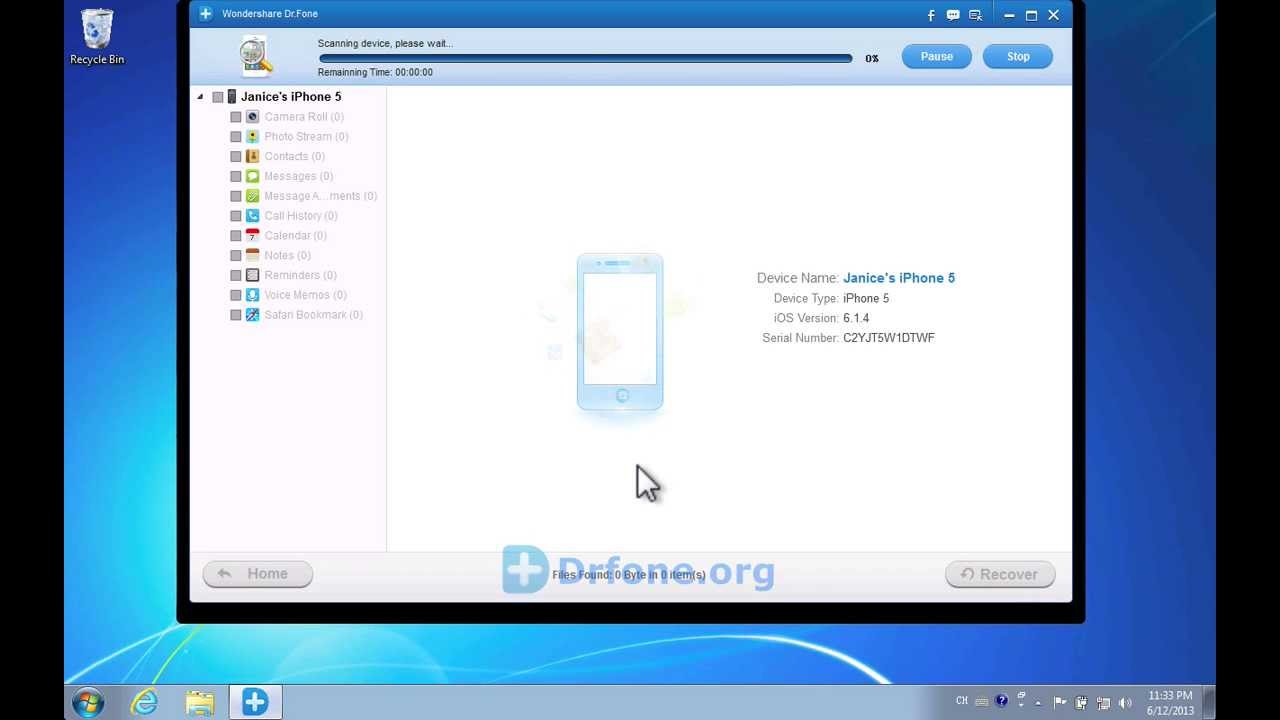This screenshot has height=720, width=1280.
Task: Select Safari Bookmark (0) in the tree
Action: tap(314, 315)
